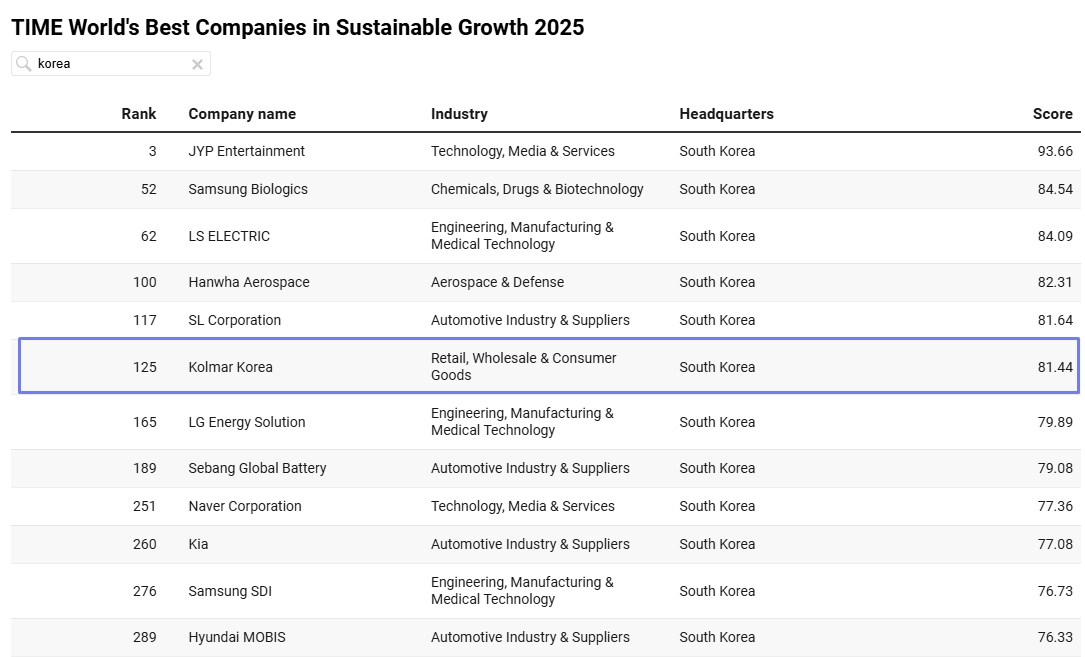The height and width of the screenshot is (657, 1085).
Task: Click score value 77.08
Action: tap(1055, 544)
